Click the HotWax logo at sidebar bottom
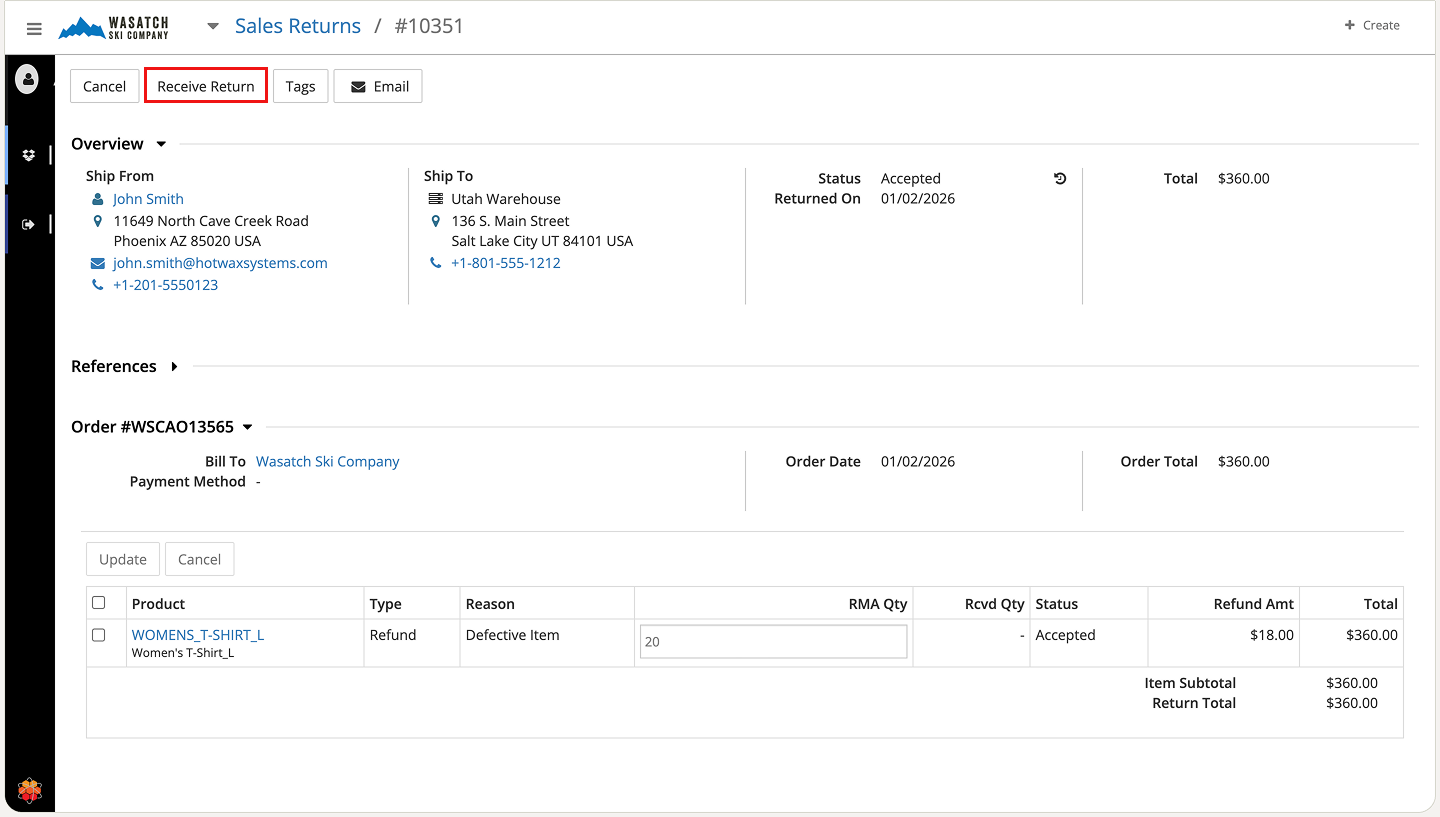The height and width of the screenshot is (817, 1440). (x=29, y=791)
